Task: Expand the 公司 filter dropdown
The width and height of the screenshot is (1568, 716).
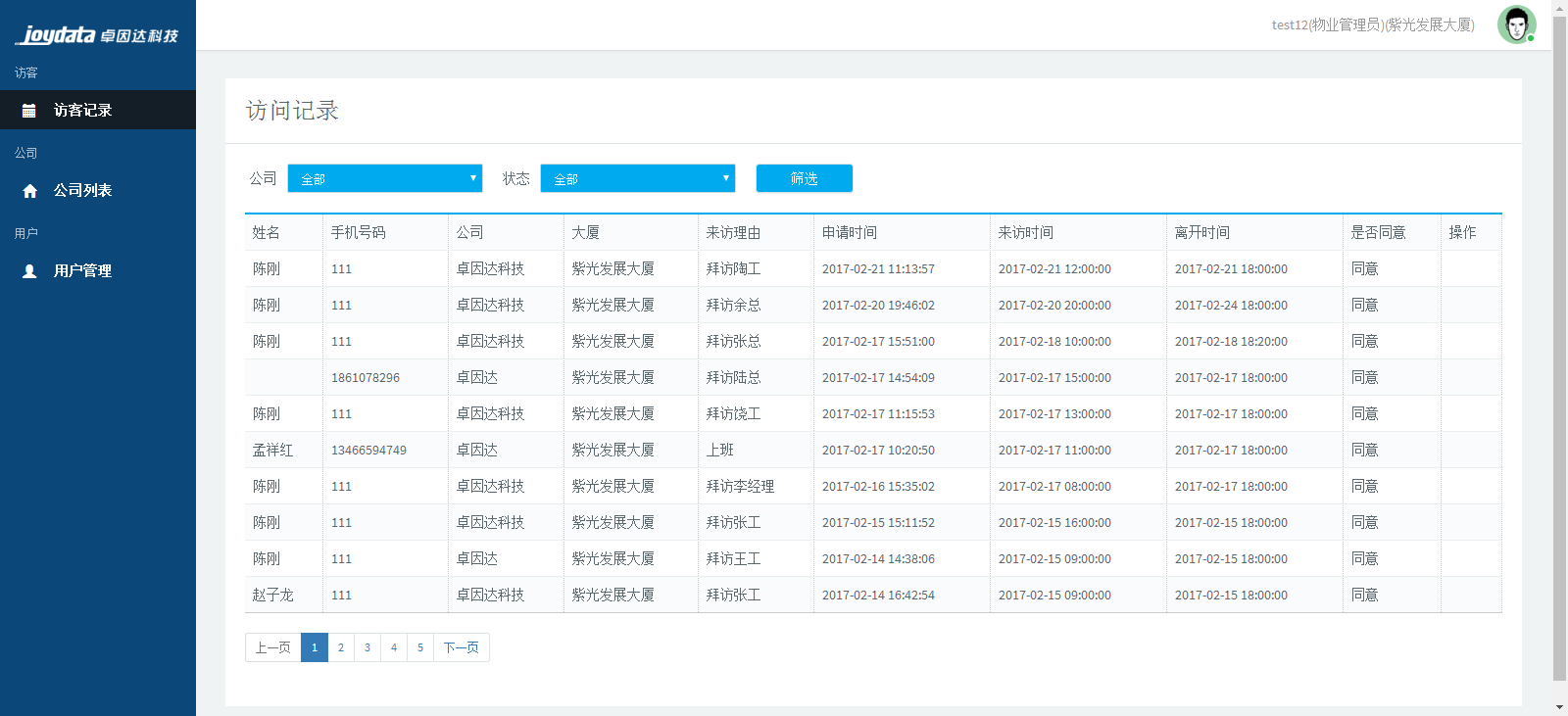Action: [x=385, y=178]
